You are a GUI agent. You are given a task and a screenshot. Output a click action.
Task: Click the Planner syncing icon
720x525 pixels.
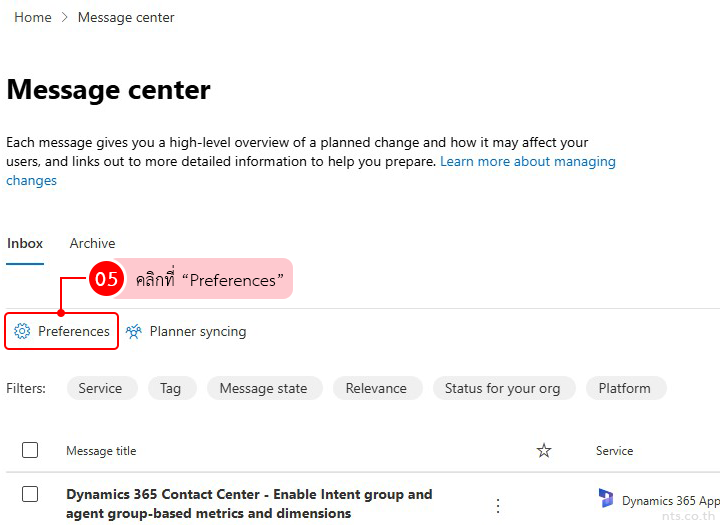(134, 331)
